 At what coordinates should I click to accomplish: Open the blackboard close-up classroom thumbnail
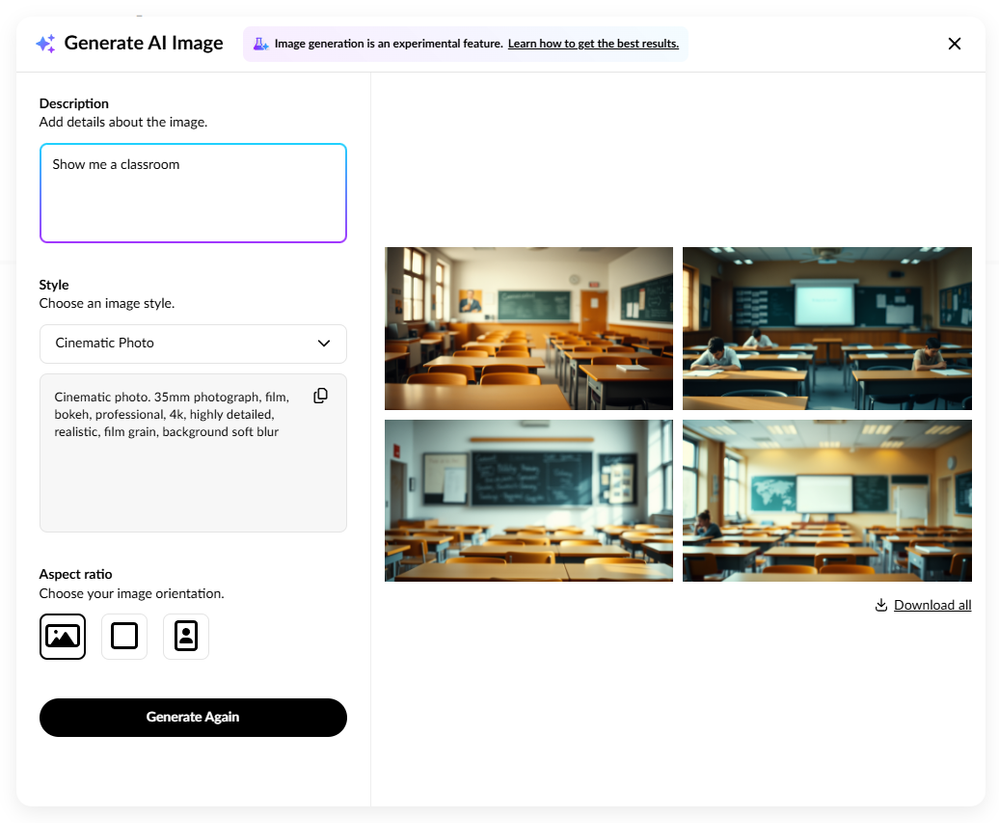(529, 501)
